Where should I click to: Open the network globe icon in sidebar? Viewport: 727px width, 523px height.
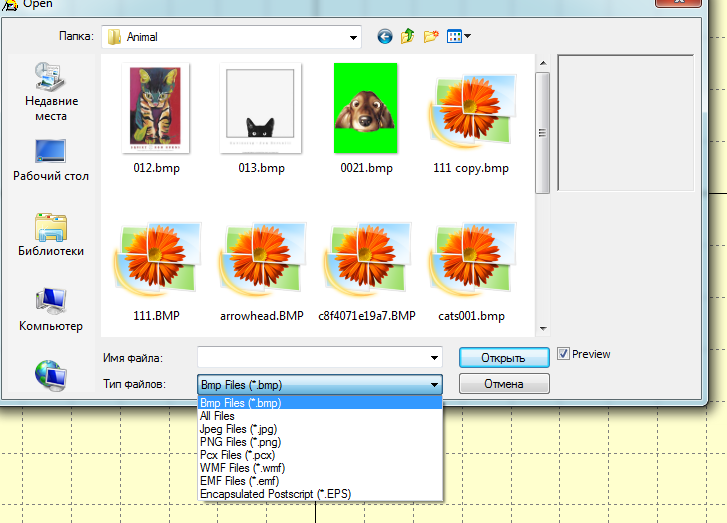click(51, 375)
